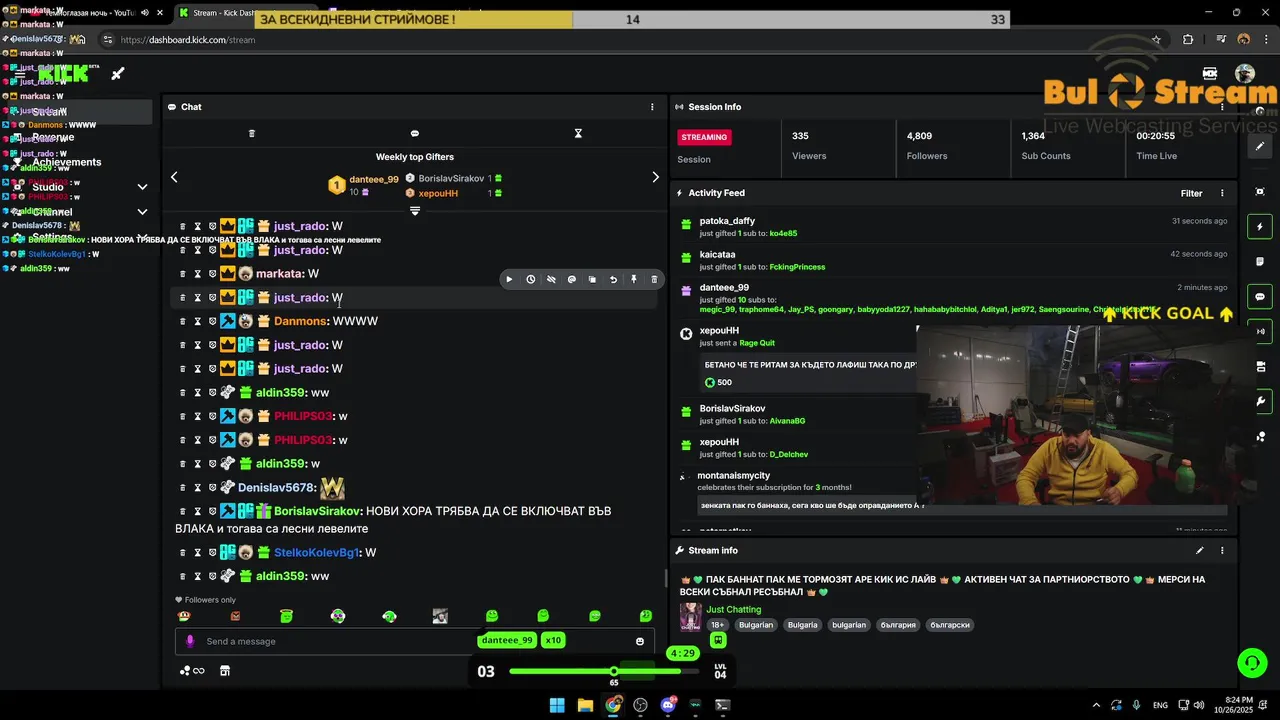Click fullscreen focus icon in right sidebar

(x=1260, y=191)
